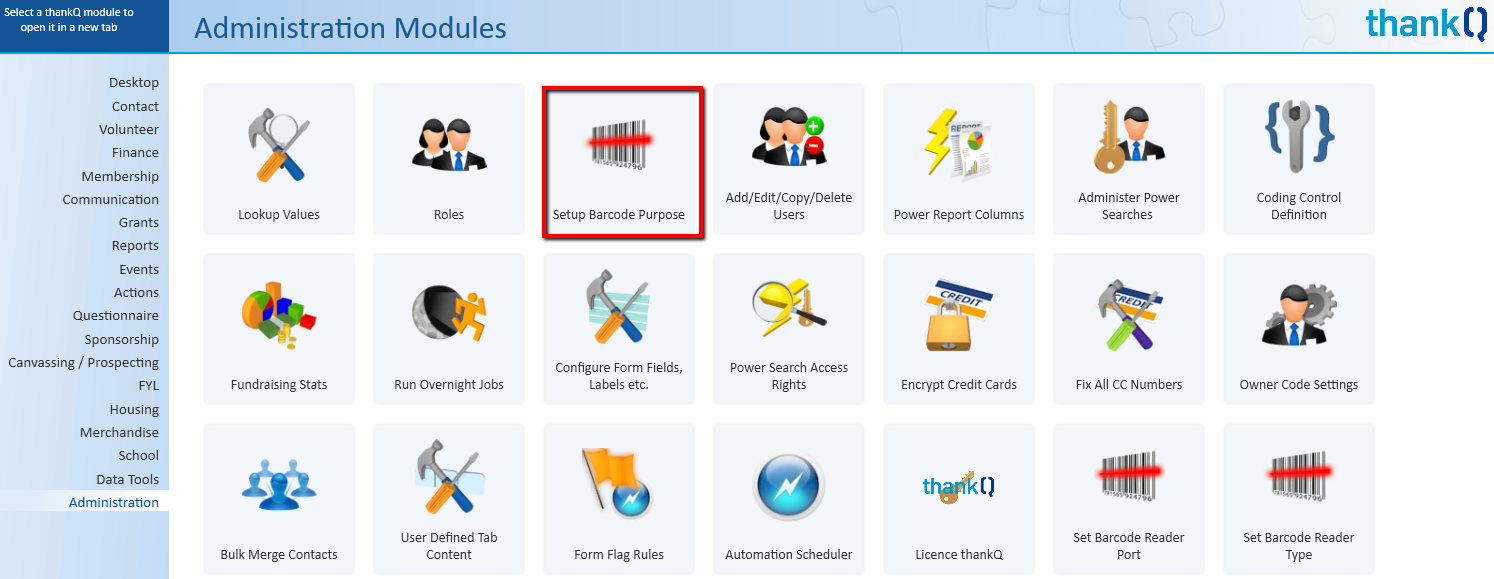The width and height of the screenshot is (1494, 579).
Task: Open the Lookup Values module
Action: (x=279, y=159)
